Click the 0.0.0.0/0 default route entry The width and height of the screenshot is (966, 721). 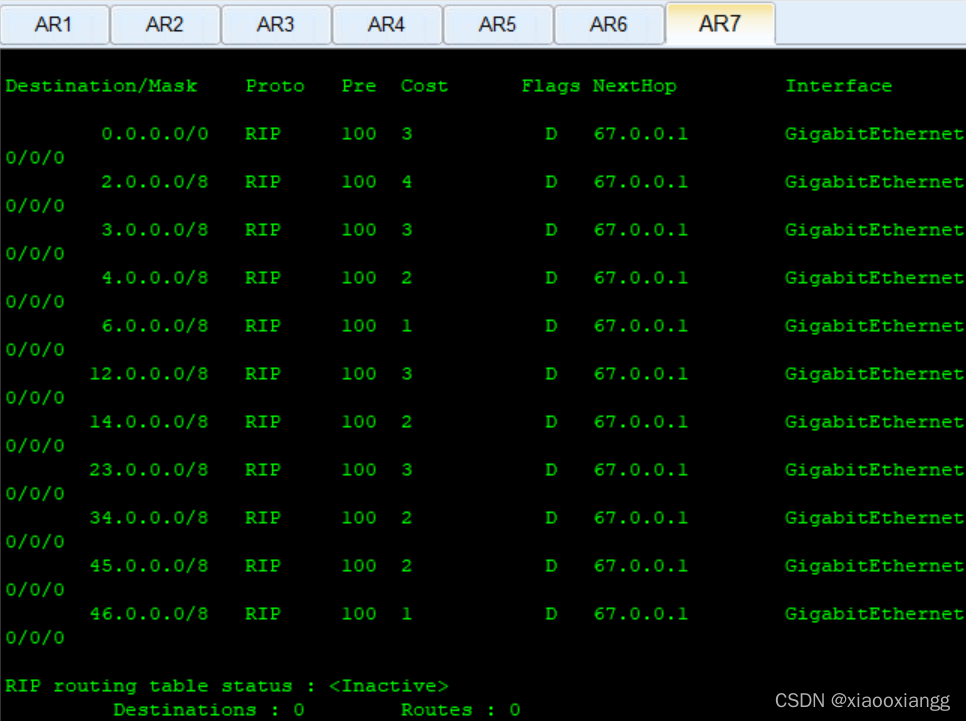[x=155, y=134]
